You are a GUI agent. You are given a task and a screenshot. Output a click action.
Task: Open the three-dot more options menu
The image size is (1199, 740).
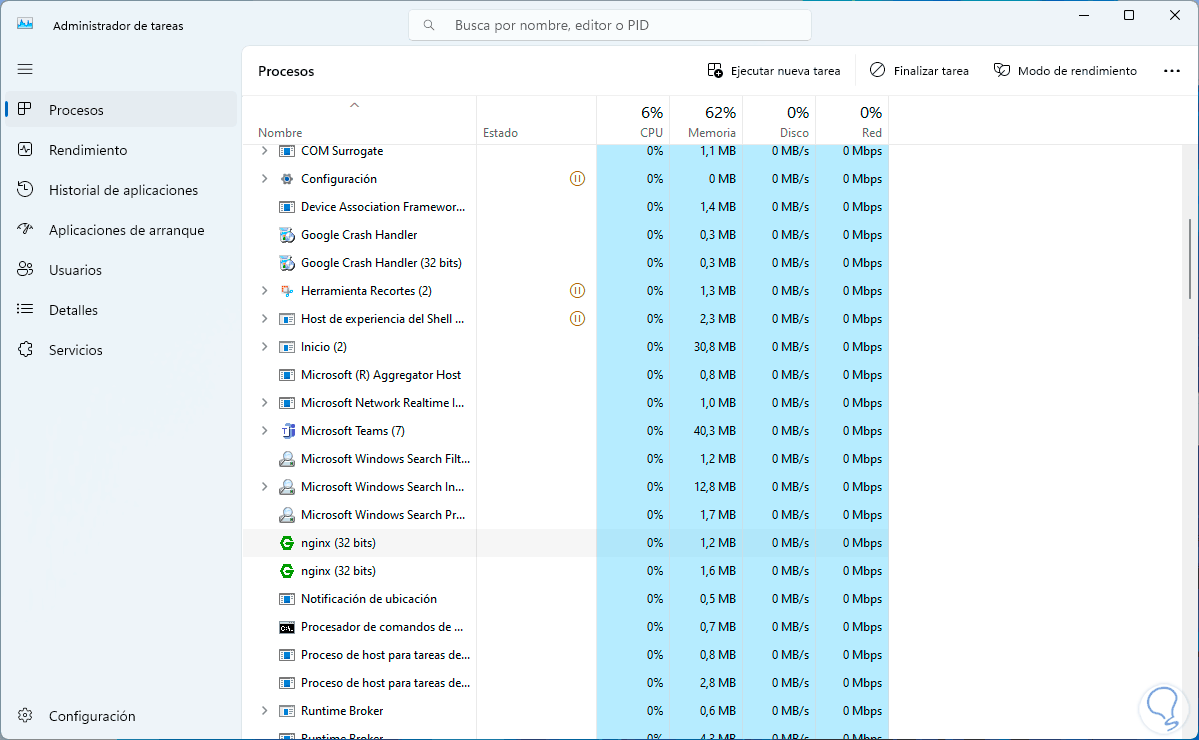pyautogui.click(x=1172, y=71)
